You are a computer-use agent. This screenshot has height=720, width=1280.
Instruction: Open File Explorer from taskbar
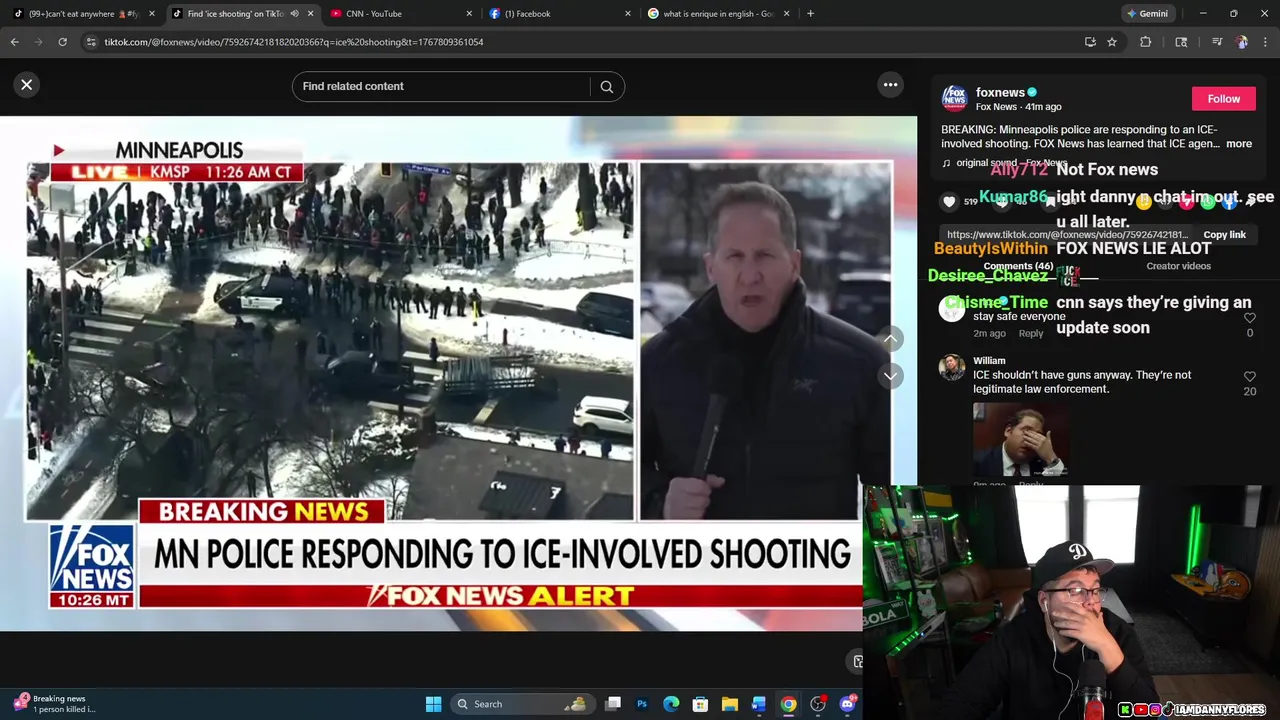[730, 704]
